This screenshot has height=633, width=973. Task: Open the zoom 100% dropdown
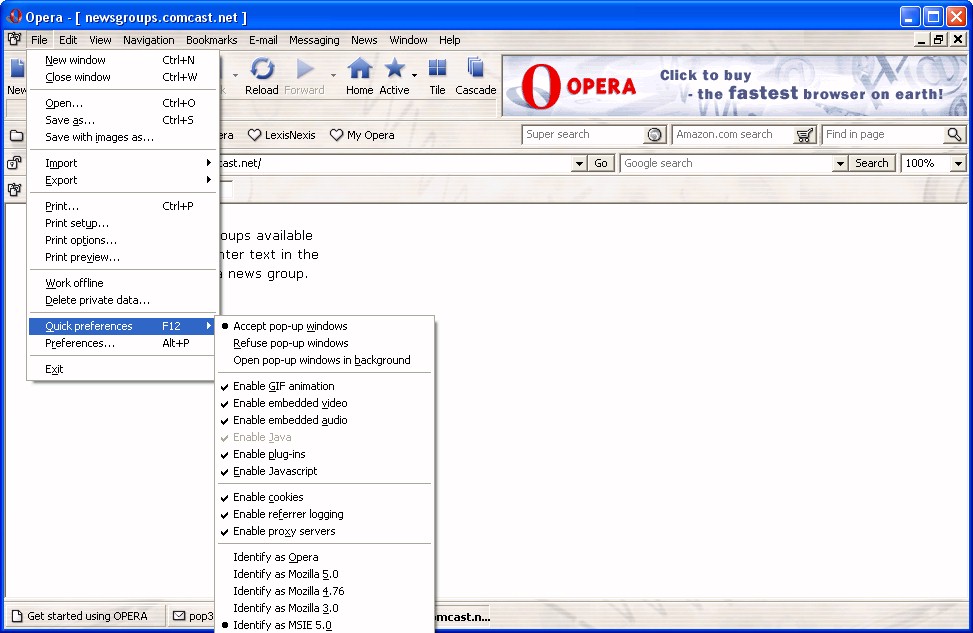click(x=958, y=163)
